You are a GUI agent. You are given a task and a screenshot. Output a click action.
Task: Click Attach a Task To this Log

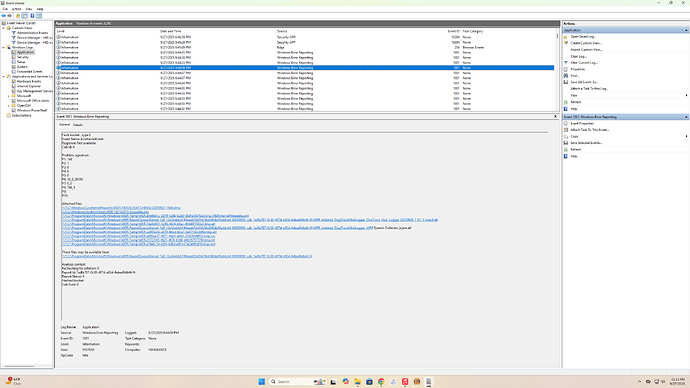coord(589,89)
